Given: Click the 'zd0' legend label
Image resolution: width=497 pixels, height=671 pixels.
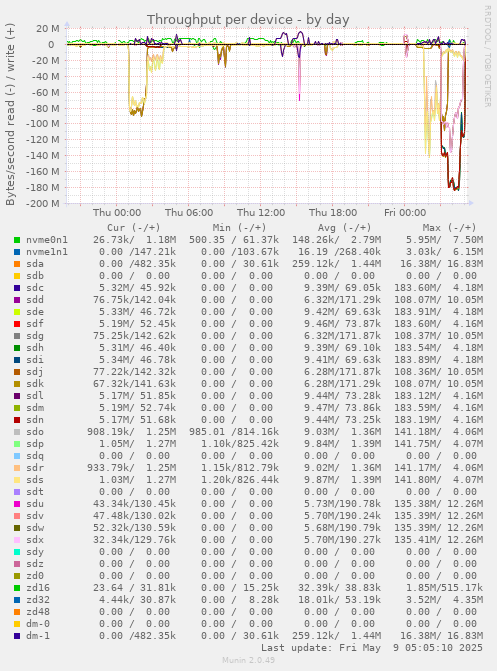Looking at the screenshot, I should pos(35,576).
